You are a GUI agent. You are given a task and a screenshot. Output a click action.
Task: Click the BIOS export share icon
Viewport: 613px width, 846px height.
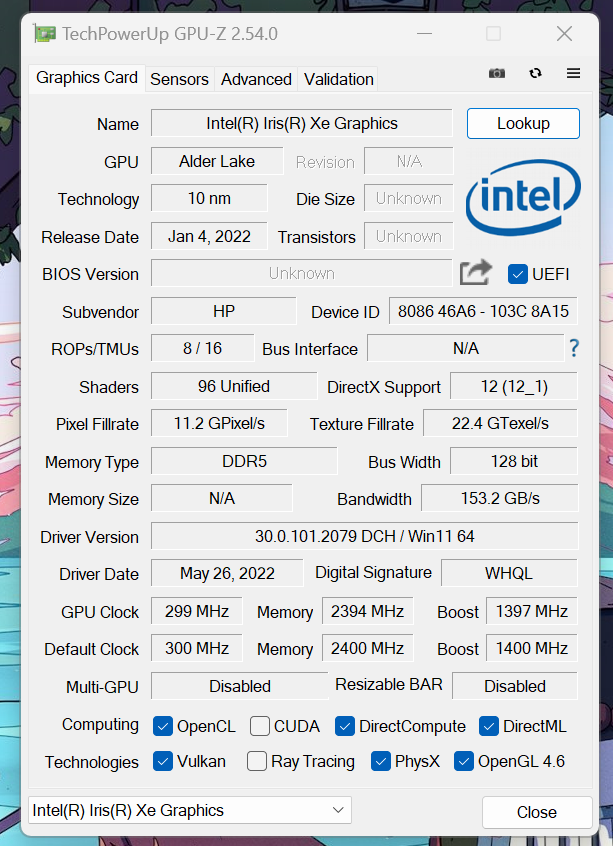point(475,272)
